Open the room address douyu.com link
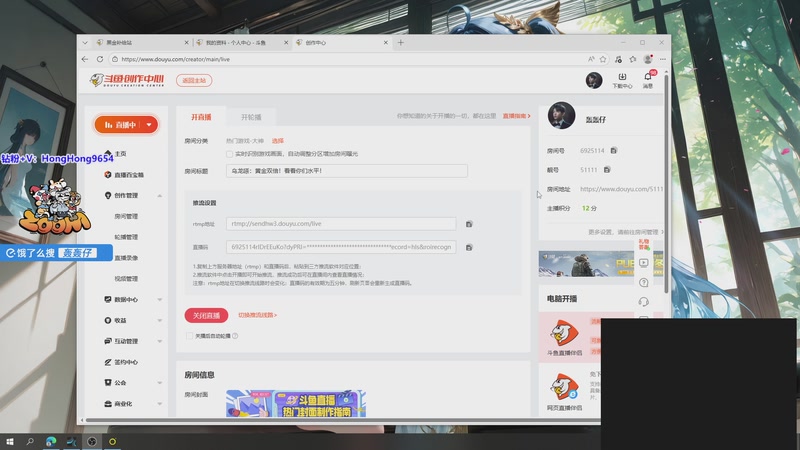The image size is (800, 450). point(621,189)
